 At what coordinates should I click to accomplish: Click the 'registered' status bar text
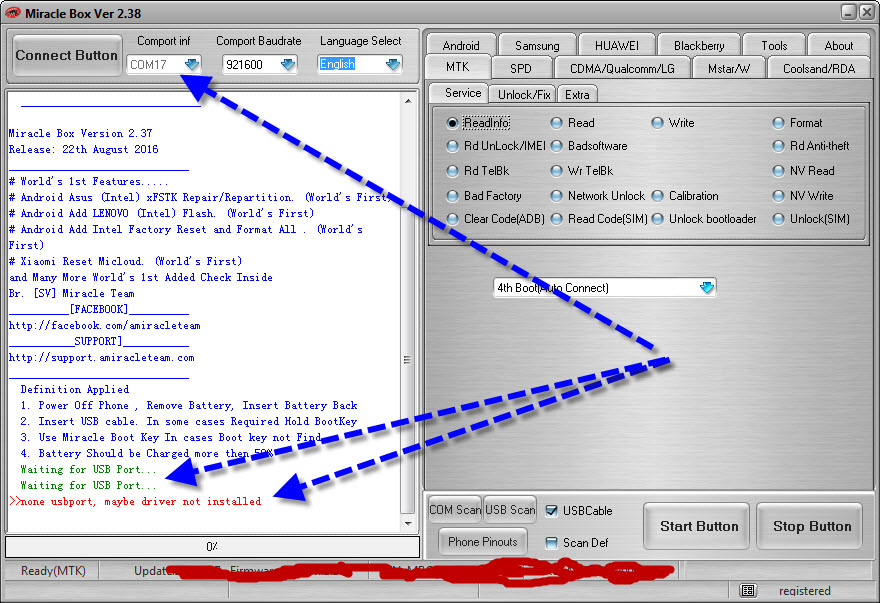[x=805, y=591]
